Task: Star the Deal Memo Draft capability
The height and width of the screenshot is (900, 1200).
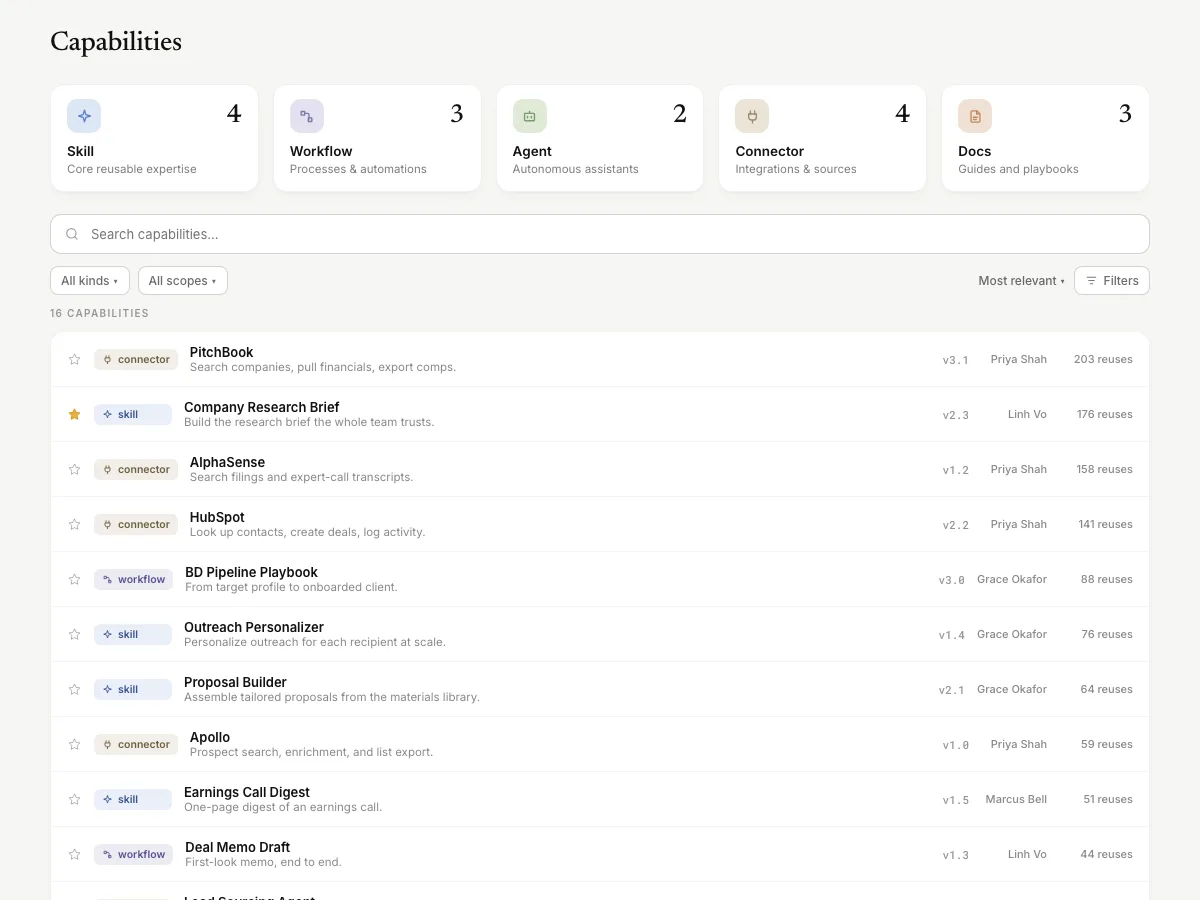Action: pos(74,854)
